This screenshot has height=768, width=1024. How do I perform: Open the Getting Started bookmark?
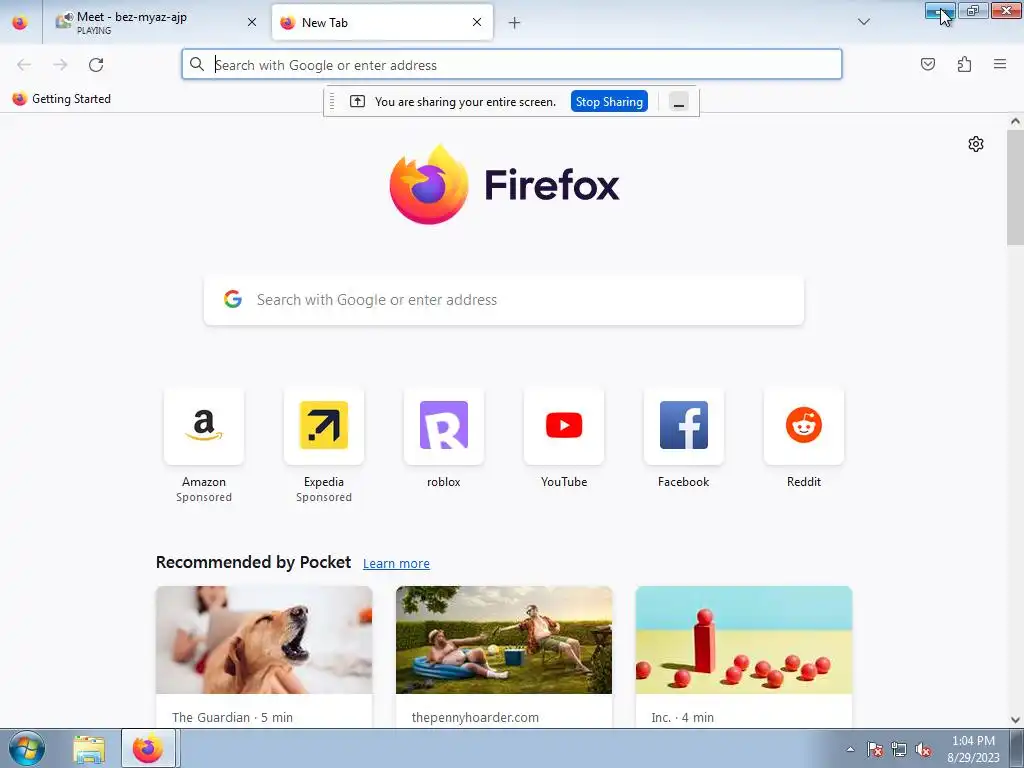[x=62, y=99]
